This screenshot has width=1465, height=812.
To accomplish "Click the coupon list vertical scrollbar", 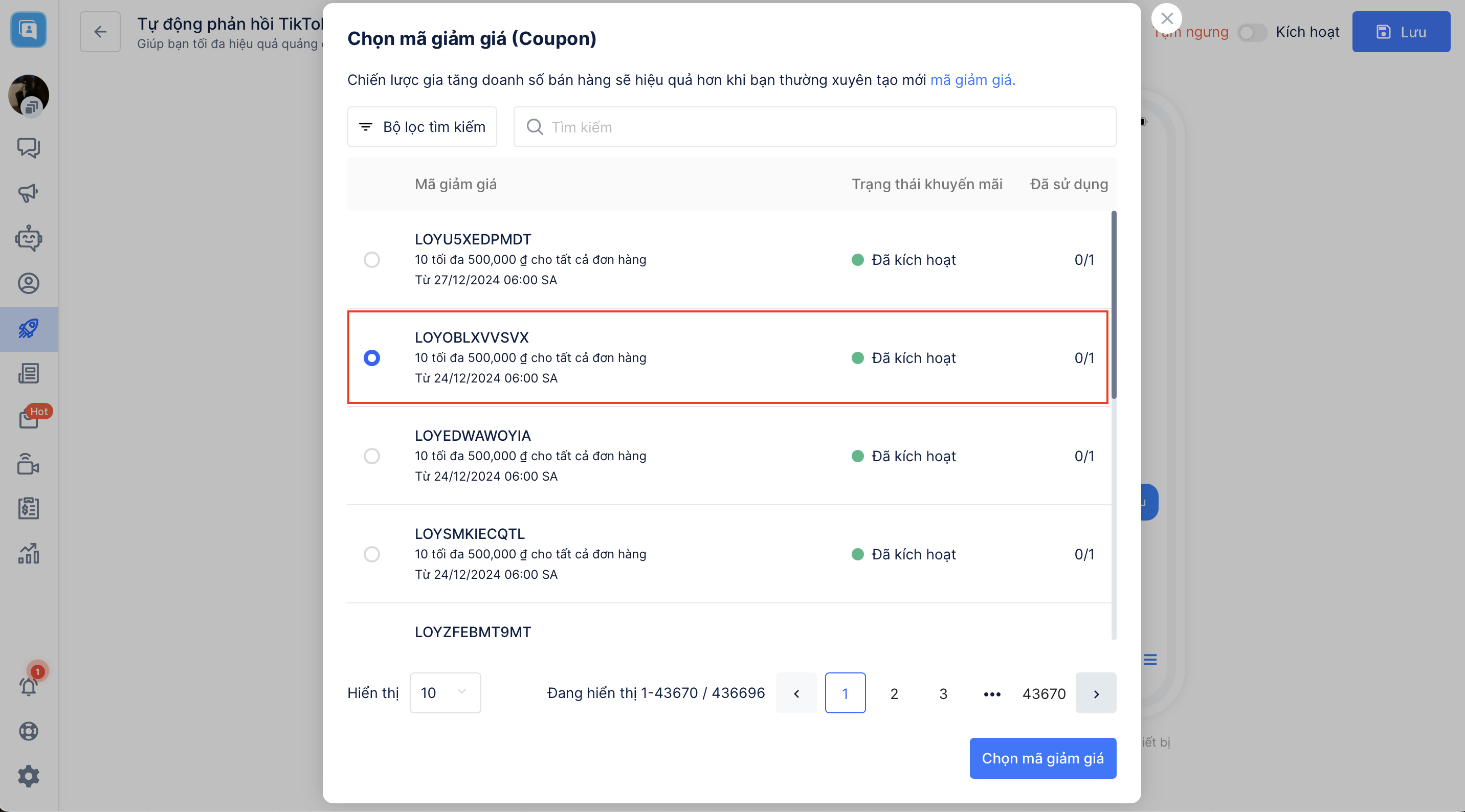I will (x=1114, y=305).
